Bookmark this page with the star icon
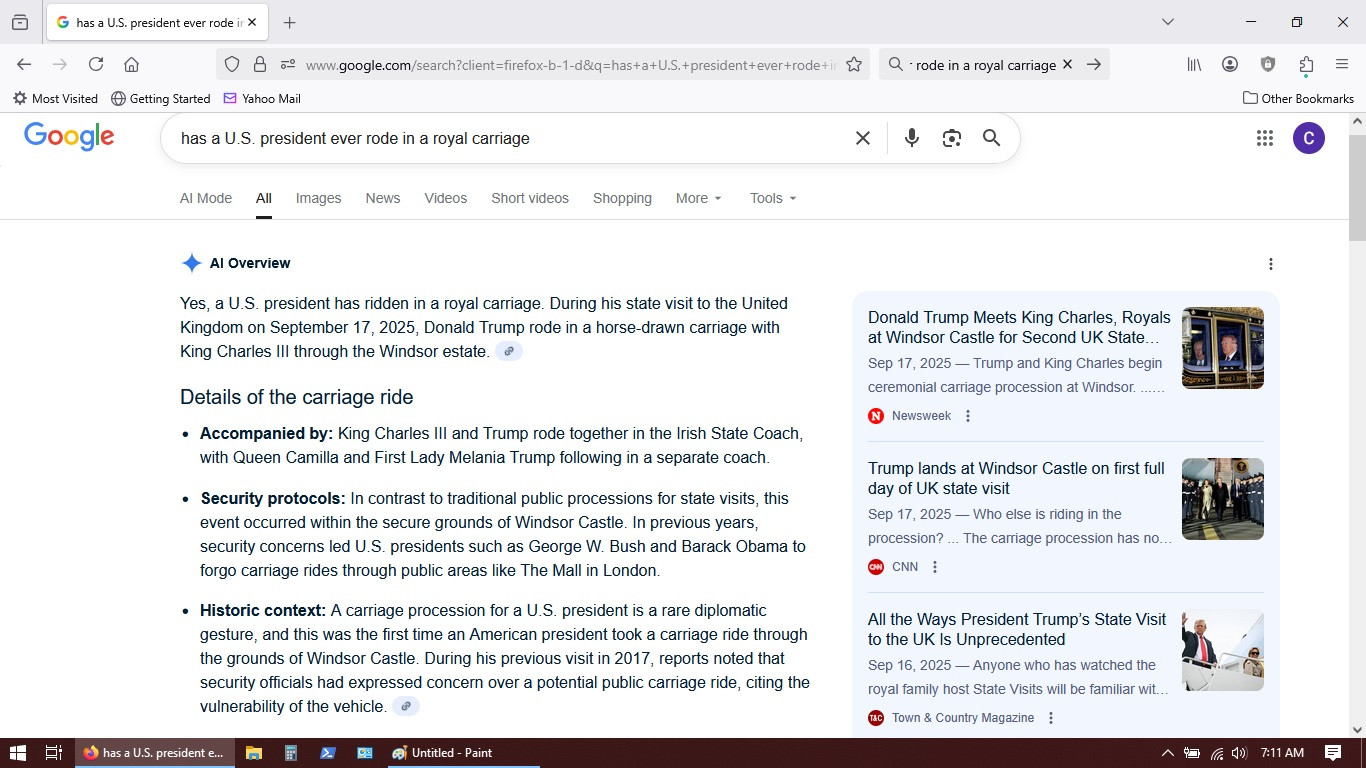The width and height of the screenshot is (1366, 768). pos(854,64)
